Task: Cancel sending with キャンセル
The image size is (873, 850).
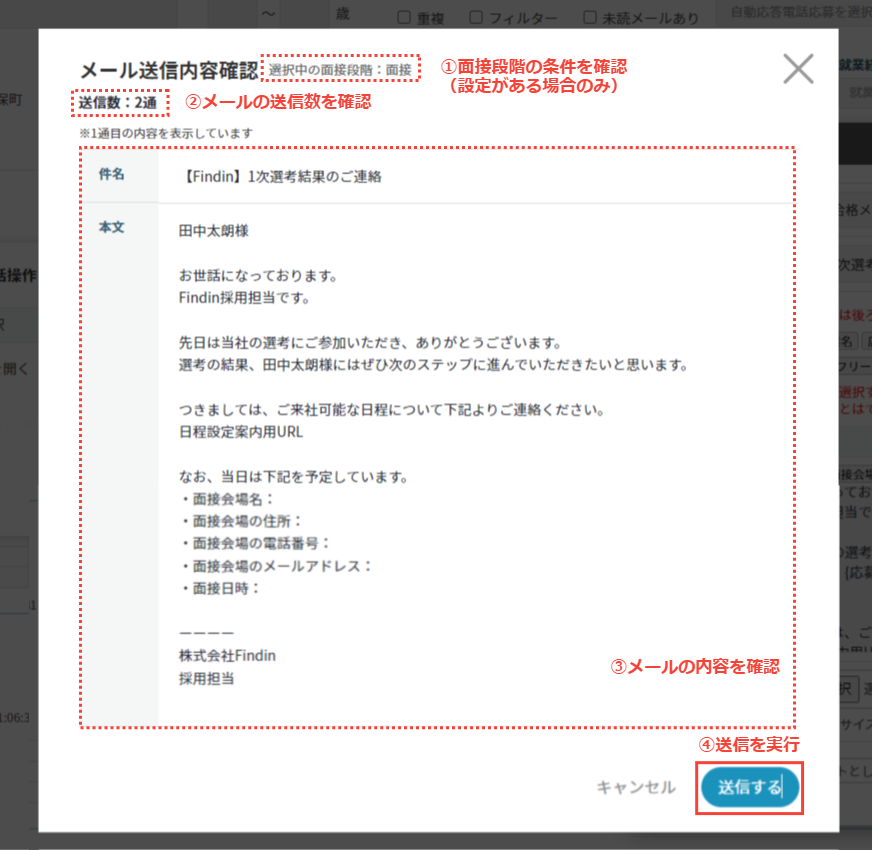Action: (x=636, y=787)
